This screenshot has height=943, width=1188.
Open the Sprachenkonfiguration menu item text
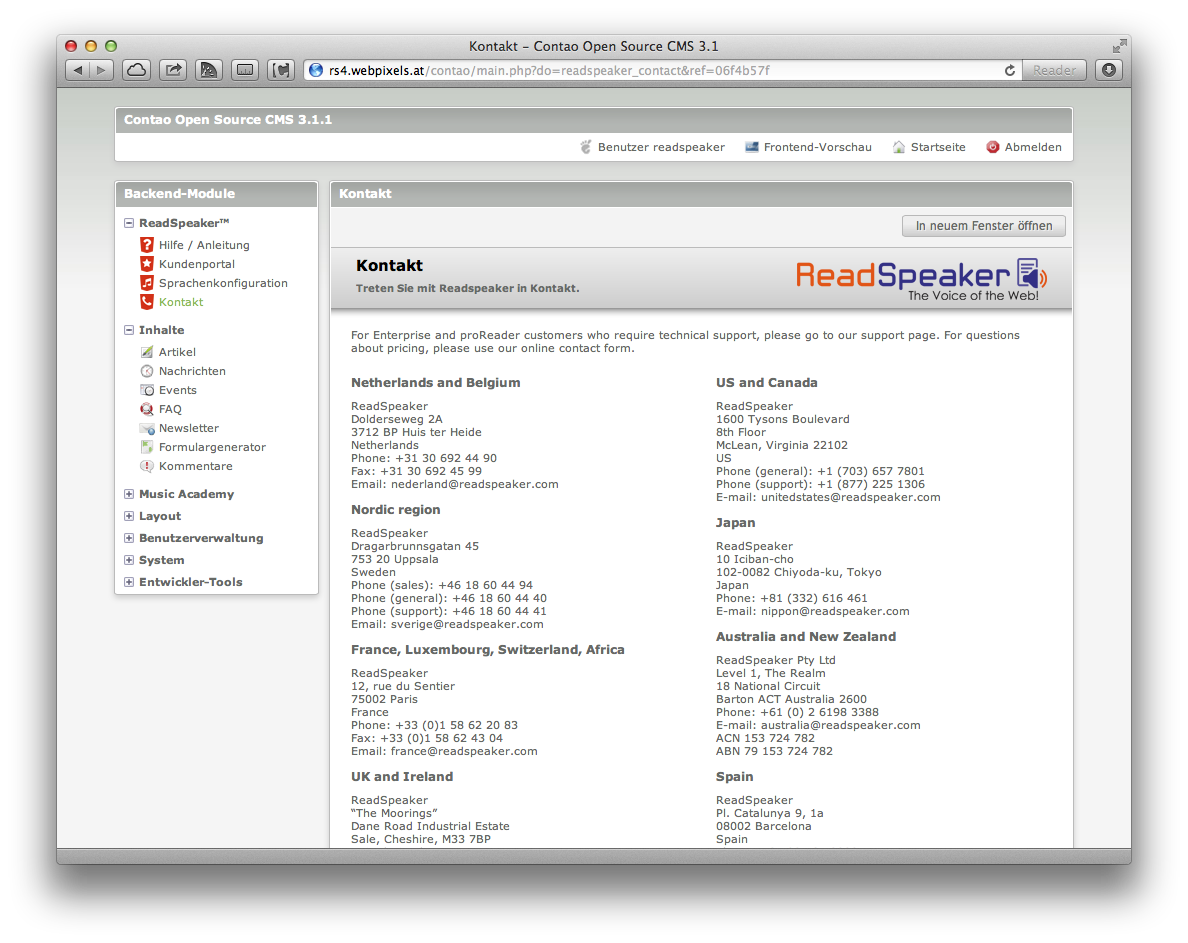point(224,283)
